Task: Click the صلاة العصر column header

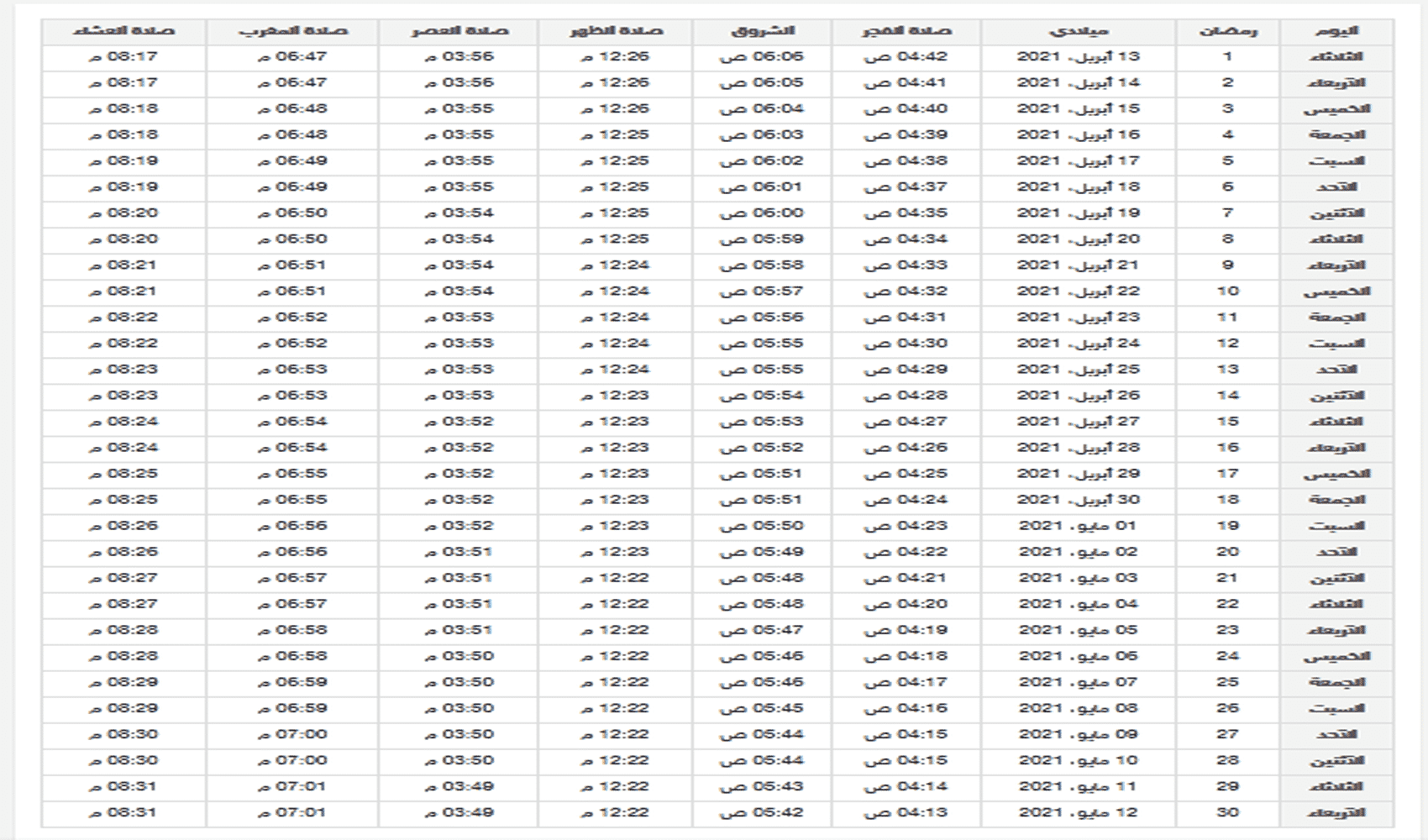Action: tap(458, 31)
